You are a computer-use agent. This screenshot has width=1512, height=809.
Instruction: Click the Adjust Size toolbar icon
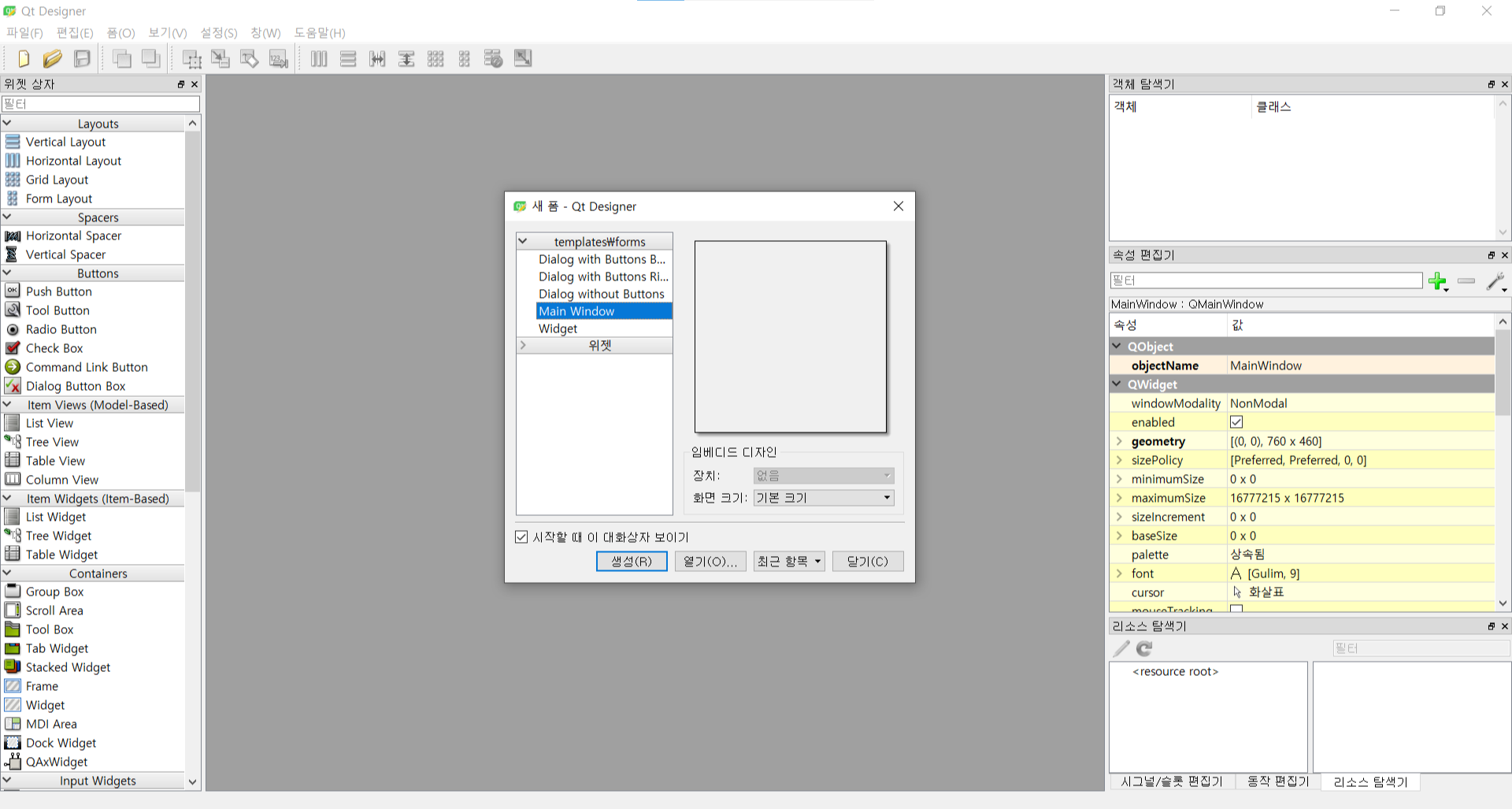tap(523, 58)
